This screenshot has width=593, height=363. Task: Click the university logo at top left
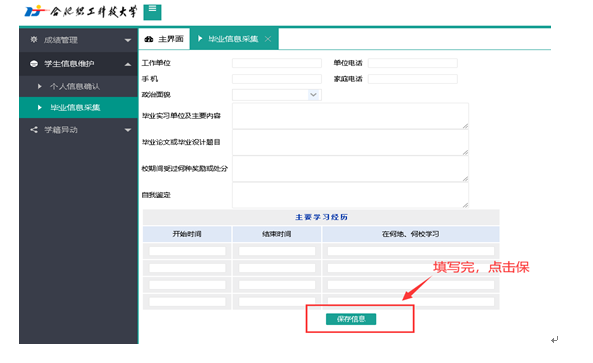coord(81,11)
